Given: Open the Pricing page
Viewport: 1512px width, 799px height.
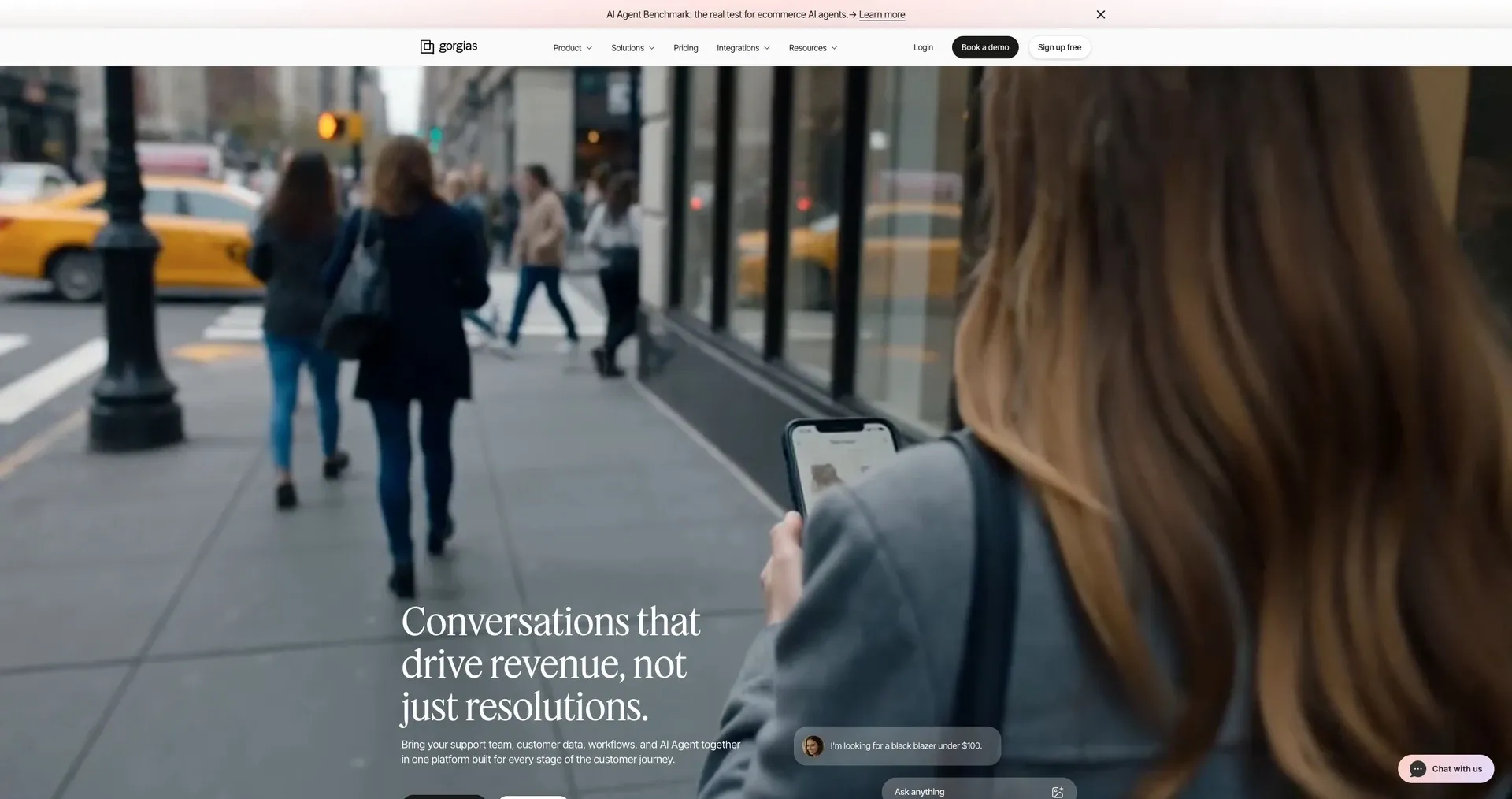Looking at the screenshot, I should 686,48.
